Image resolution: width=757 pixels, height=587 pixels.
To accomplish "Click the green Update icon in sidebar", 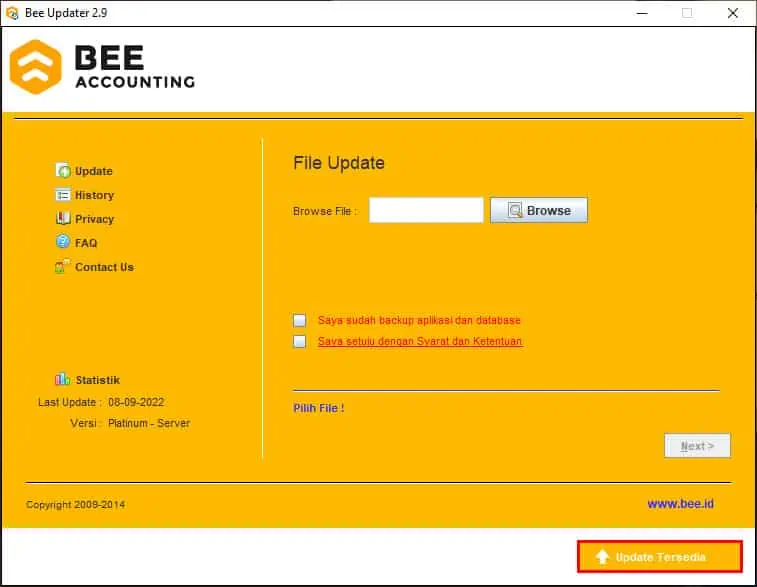I will [x=63, y=170].
